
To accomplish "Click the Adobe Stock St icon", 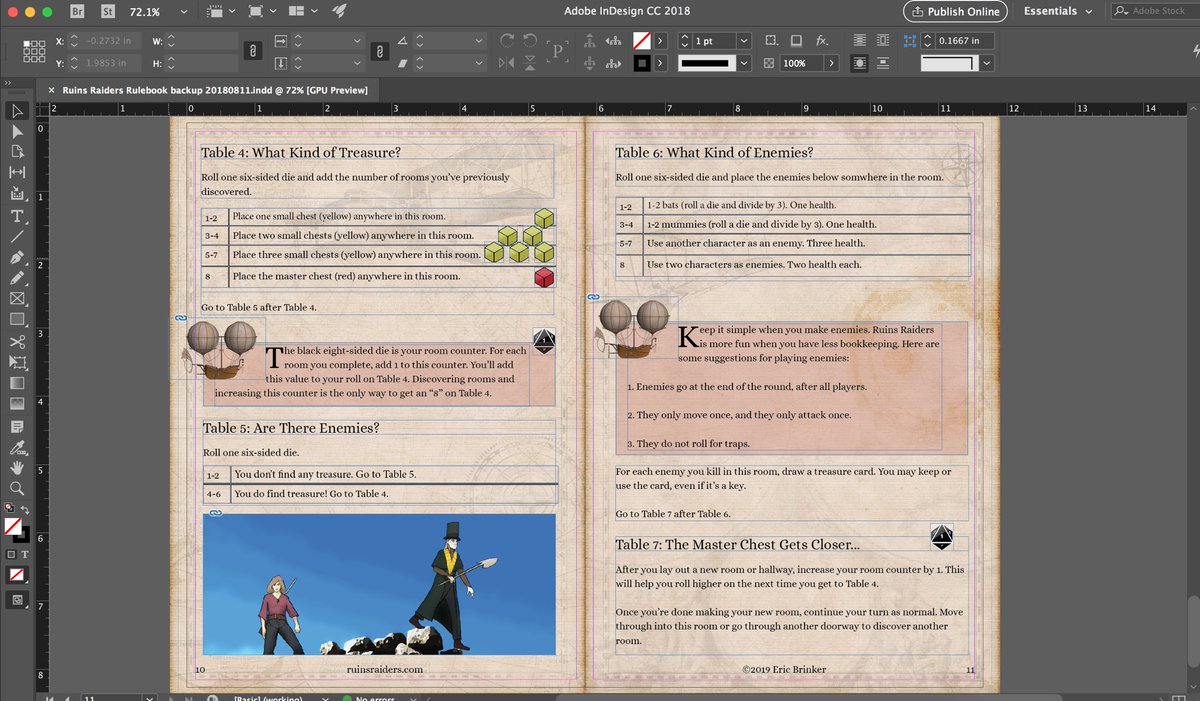I will coord(108,12).
